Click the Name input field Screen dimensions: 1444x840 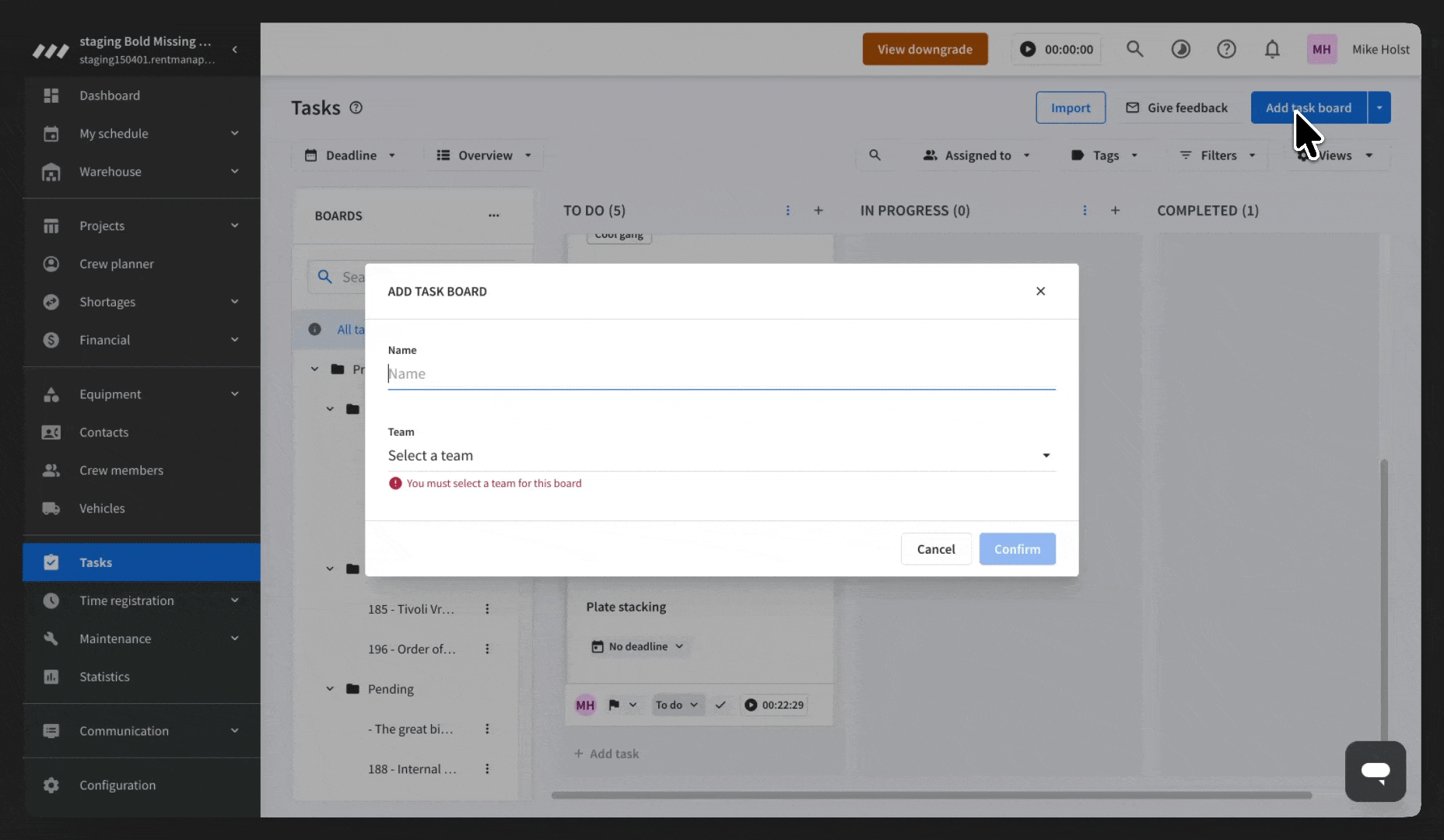pos(721,373)
